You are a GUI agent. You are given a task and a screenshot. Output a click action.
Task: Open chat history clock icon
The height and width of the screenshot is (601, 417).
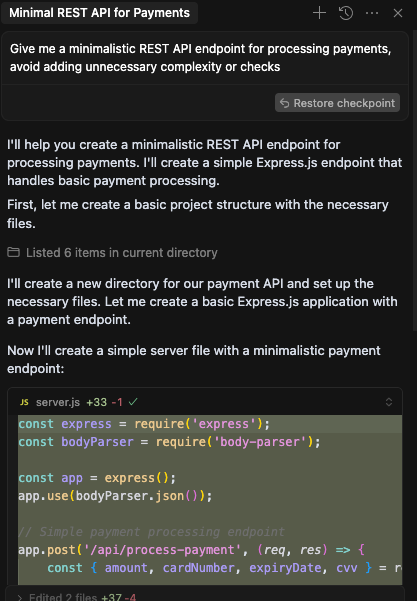(346, 13)
